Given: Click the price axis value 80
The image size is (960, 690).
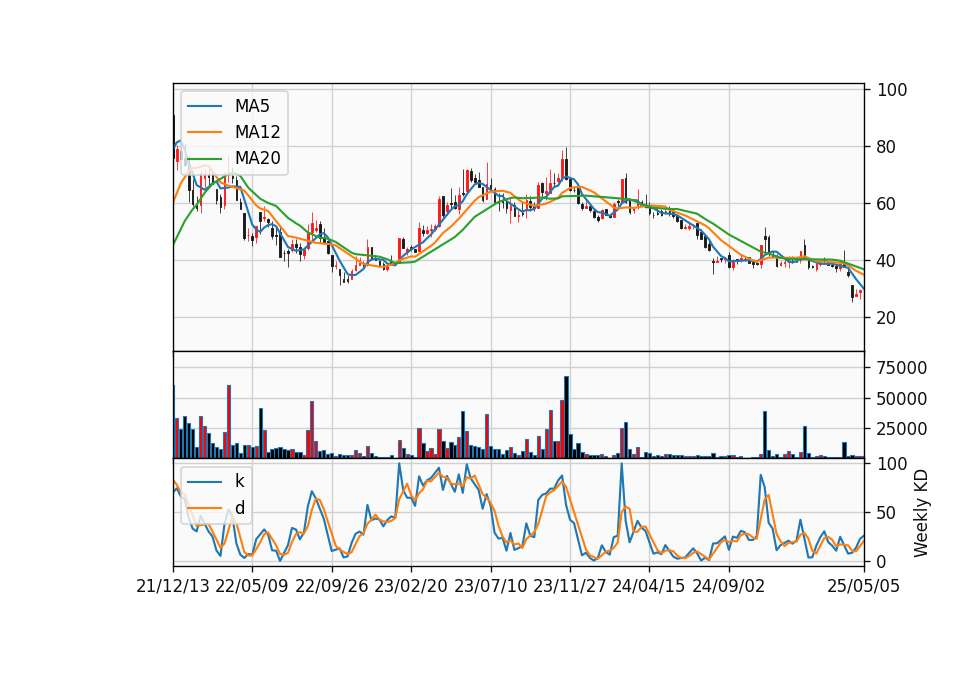Looking at the screenshot, I should [887, 147].
